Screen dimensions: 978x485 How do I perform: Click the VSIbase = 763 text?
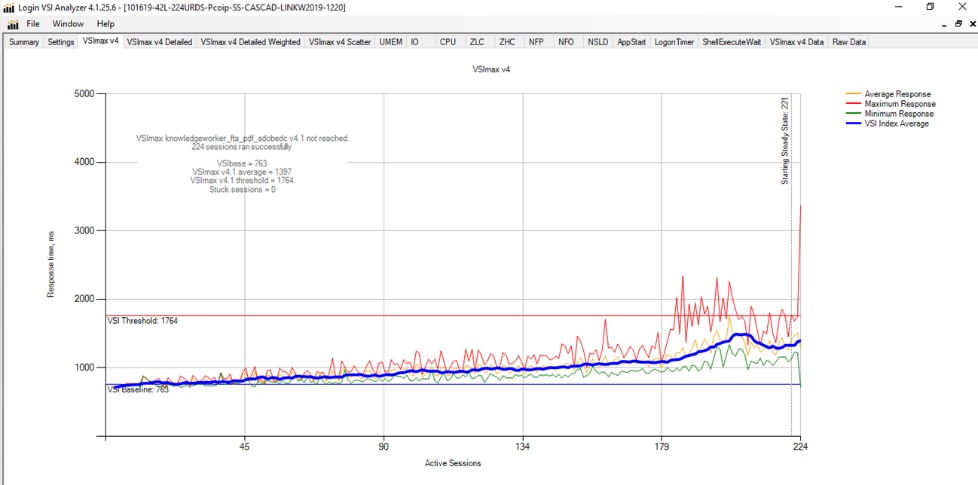243,163
